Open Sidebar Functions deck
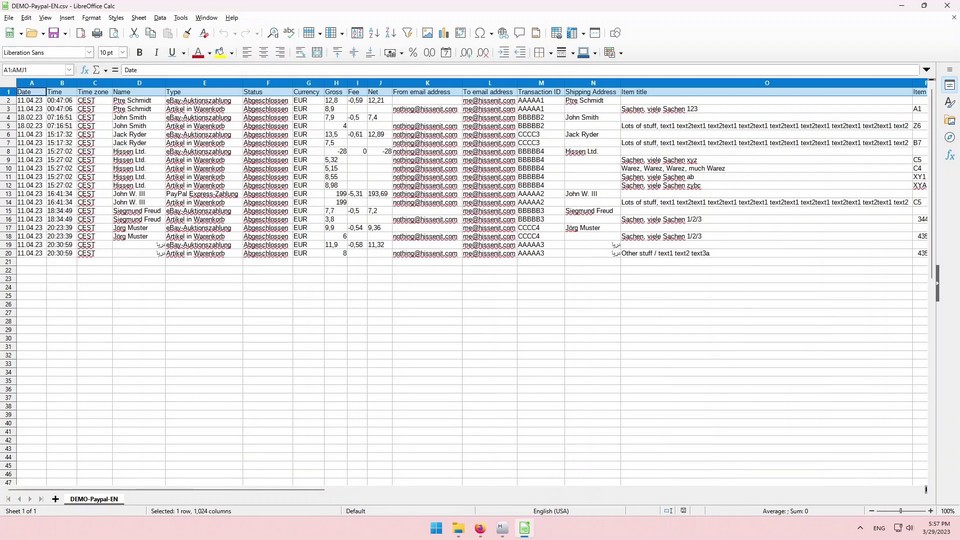Image resolution: width=960 pixels, height=540 pixels. click(x=950, y=155)
